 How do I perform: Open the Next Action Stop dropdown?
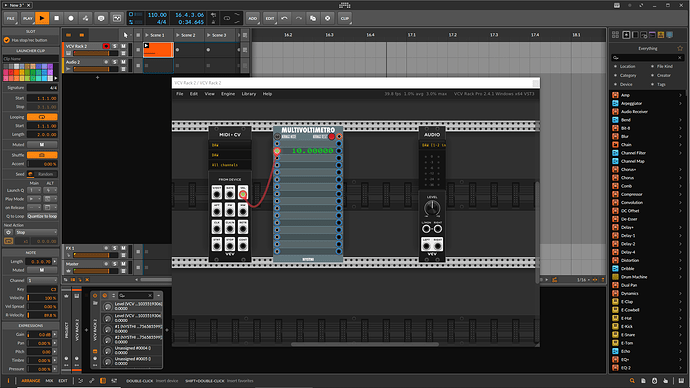tap(36, 232)
